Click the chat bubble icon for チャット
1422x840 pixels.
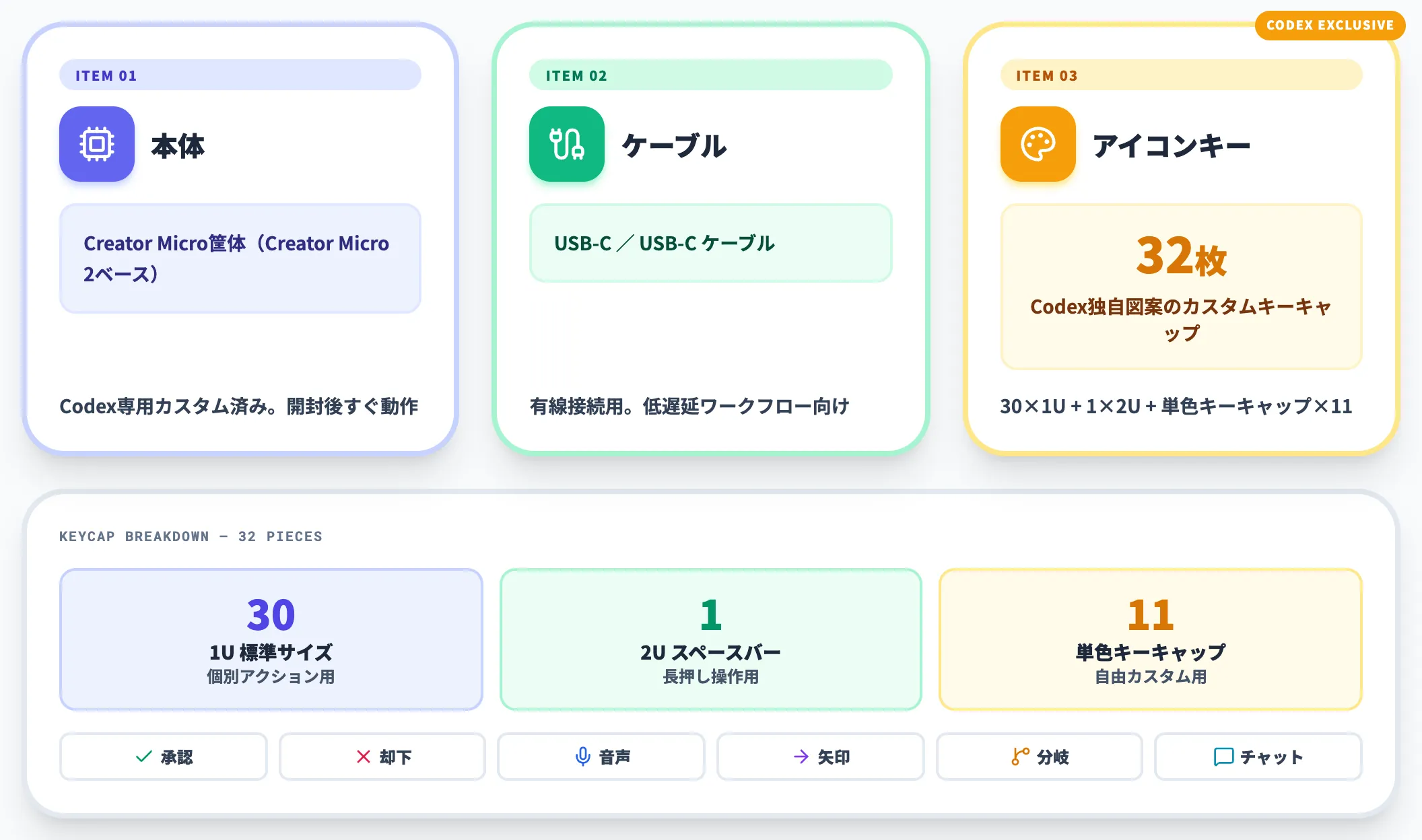(1223, 757)
